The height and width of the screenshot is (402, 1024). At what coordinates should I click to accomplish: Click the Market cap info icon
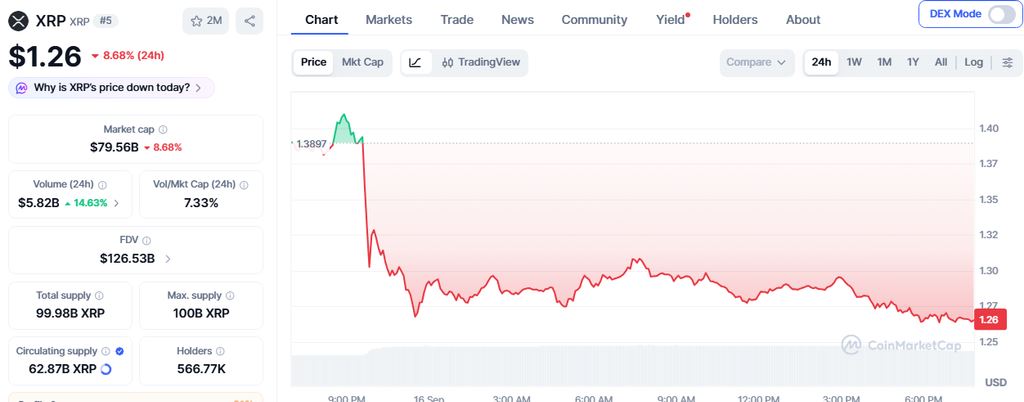pyautogui.click(x=163, y=130)
